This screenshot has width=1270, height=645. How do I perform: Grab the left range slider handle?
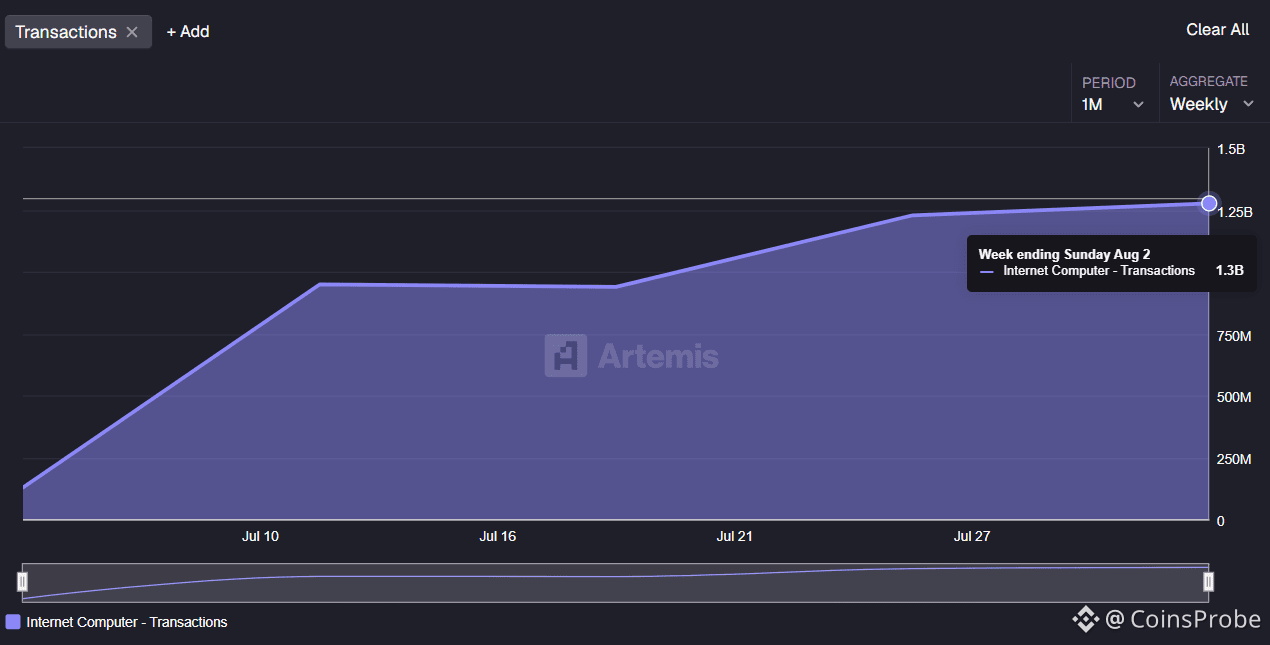(x=22, y=581)
